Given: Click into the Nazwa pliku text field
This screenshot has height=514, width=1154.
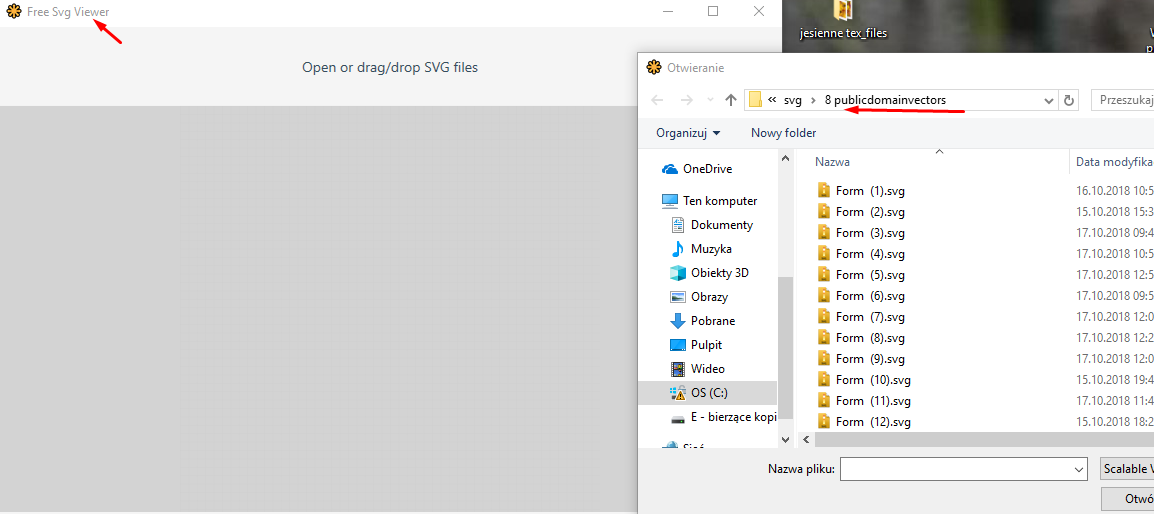Looking at the screenshot, I should (x=955, y=469).
